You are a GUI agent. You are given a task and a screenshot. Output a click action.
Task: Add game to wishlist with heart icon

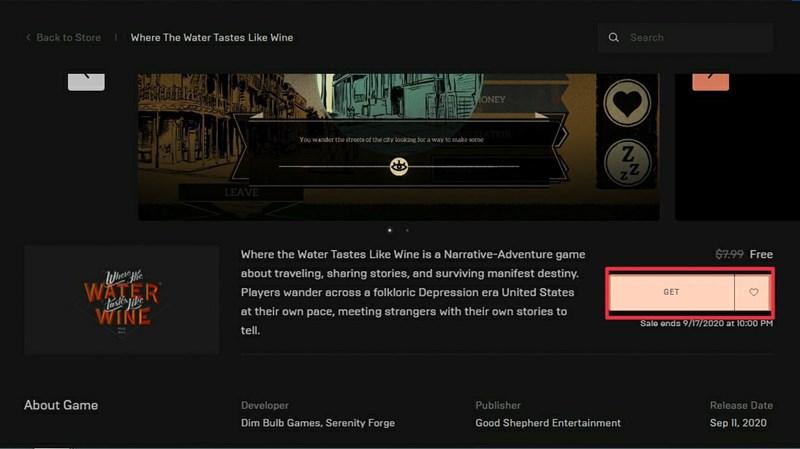click(754, 292)
